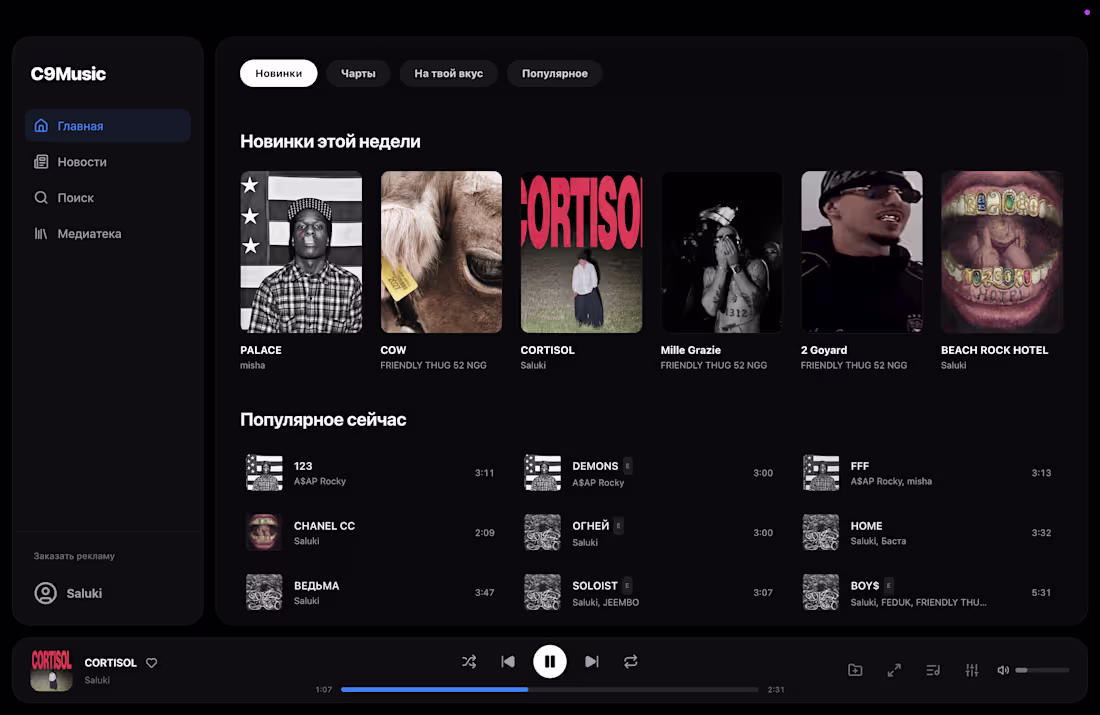This screenshot has width=1100, height=715.
Task: Open the playback queue
Action: 933,670
